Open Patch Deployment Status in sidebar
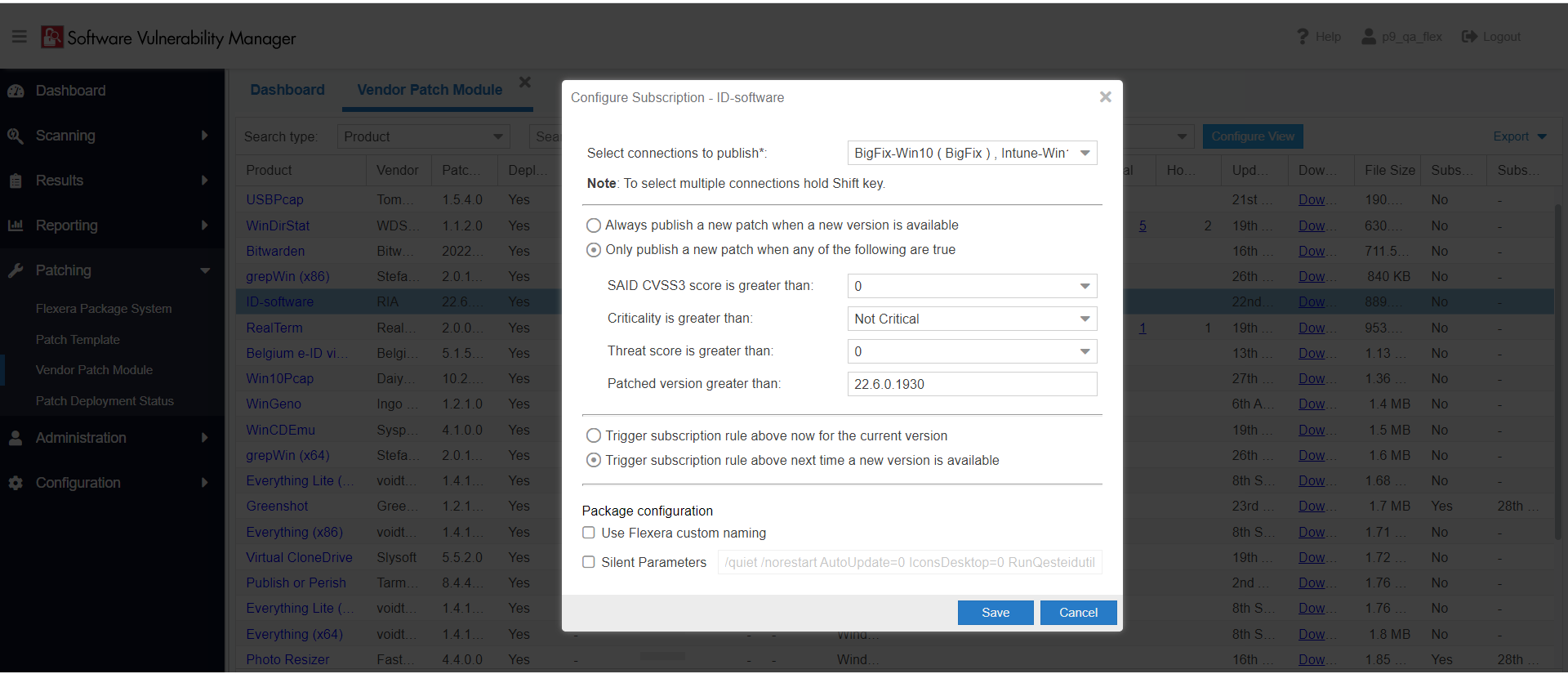Screen dimensions: 1568x674 [x=105, y=401]
